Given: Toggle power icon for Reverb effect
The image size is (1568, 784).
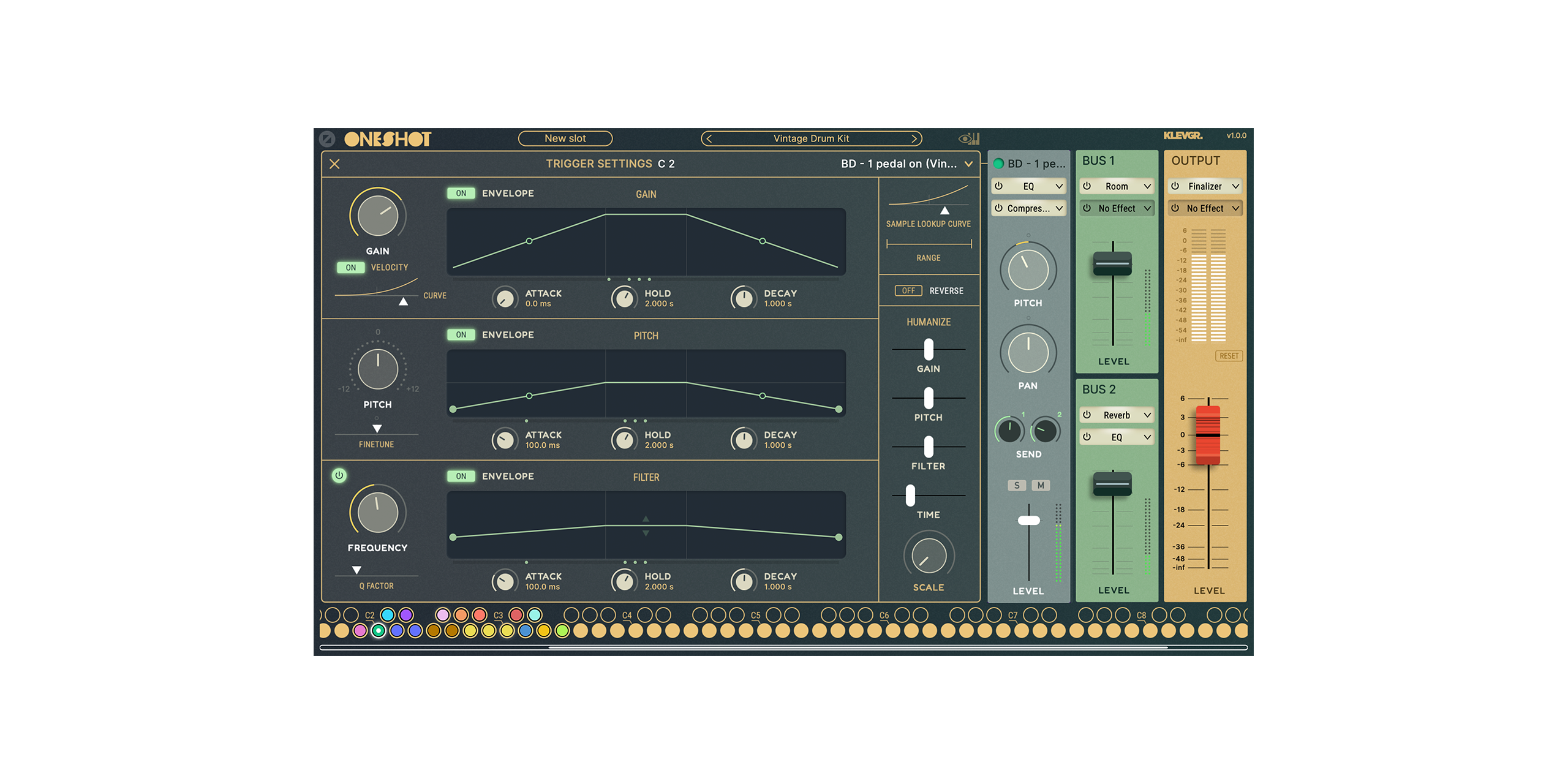Looking at the screenshot, I should [x=1087, y=415].
